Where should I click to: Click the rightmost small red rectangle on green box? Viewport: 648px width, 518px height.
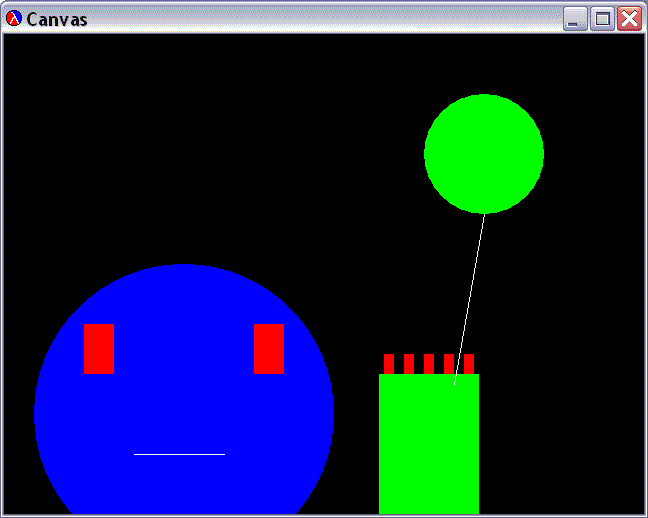click(x=469, y=363)
